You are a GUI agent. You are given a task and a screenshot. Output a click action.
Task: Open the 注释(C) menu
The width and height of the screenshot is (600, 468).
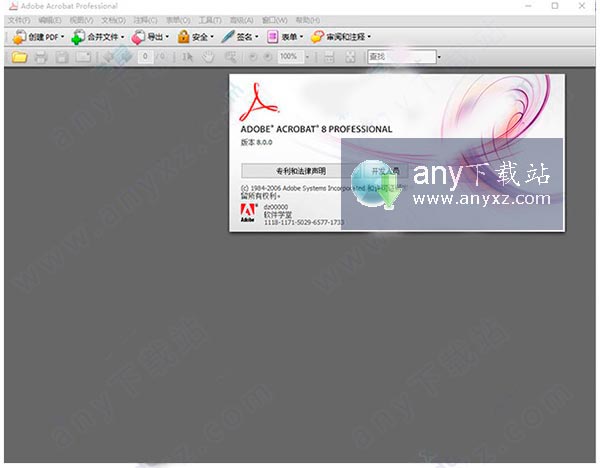(x=145, y=20)
